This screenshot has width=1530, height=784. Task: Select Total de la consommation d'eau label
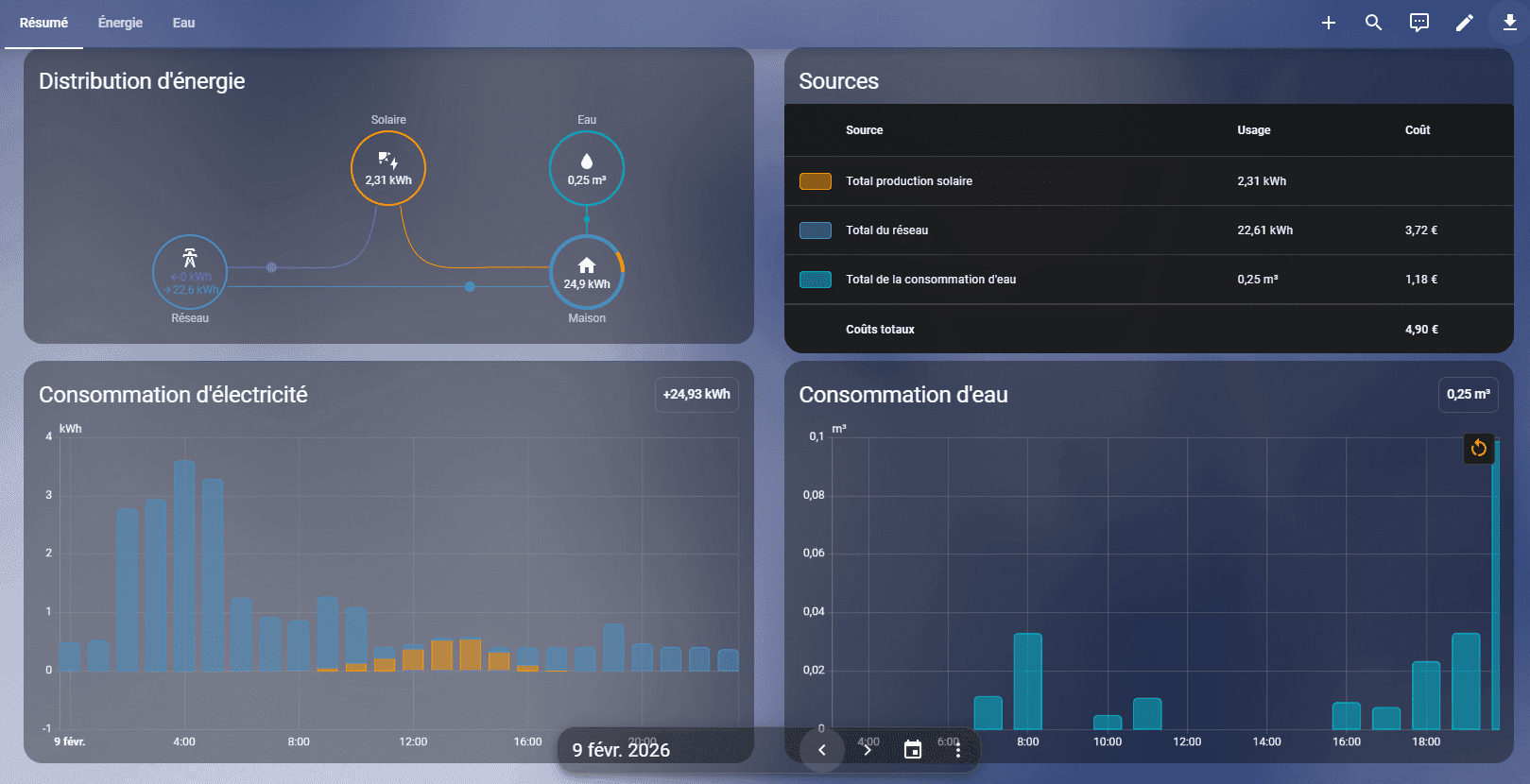tap(931, 280)
